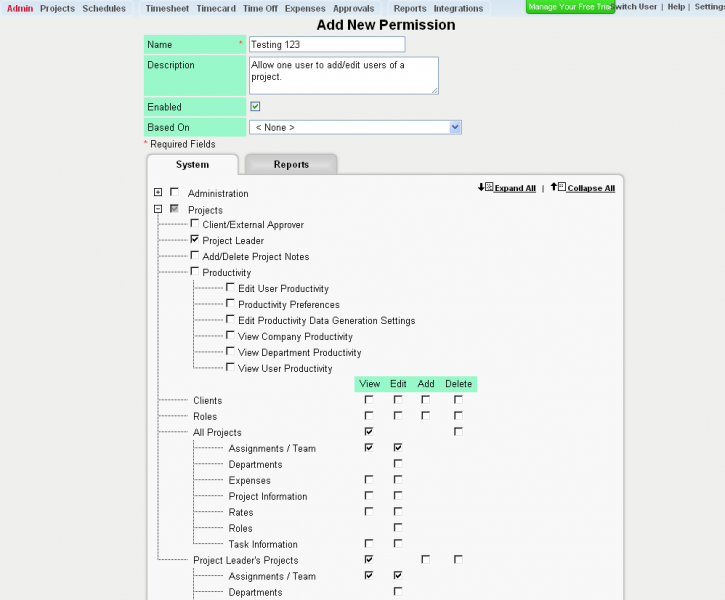725x600 pixels.
Task: Uncheck All Projects Assignments / Team Edit
Action: point(398,447)
